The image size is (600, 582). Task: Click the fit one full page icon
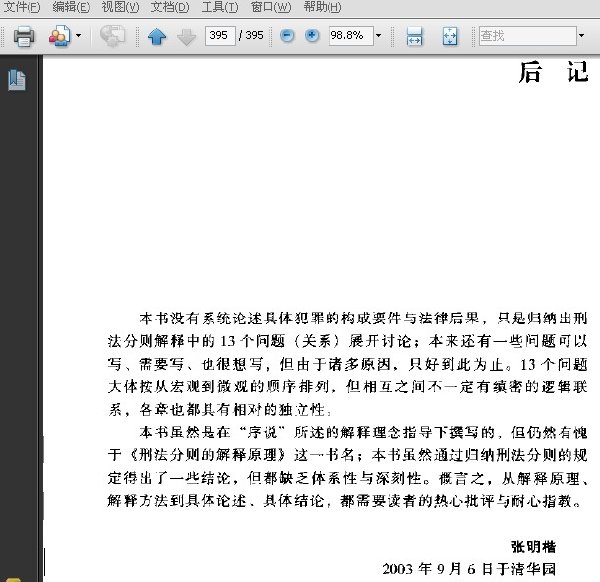pyautogui.click(x=450, y=36)
